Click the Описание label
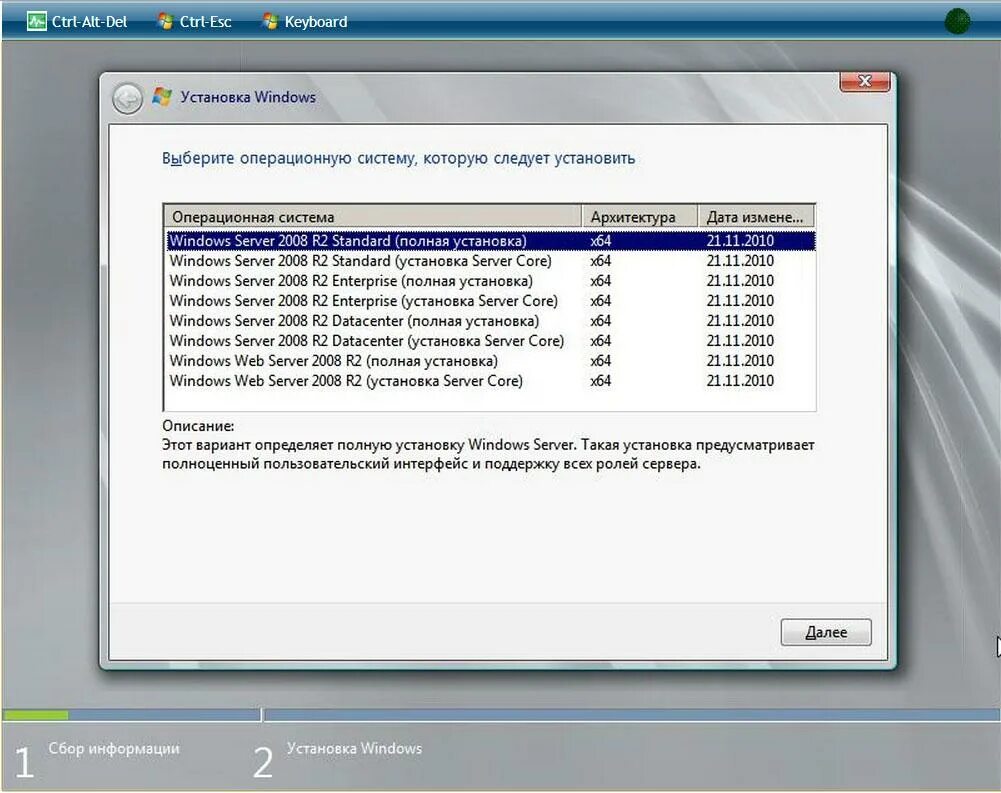This screenshot has width=1001, height=793. [198, 426]
